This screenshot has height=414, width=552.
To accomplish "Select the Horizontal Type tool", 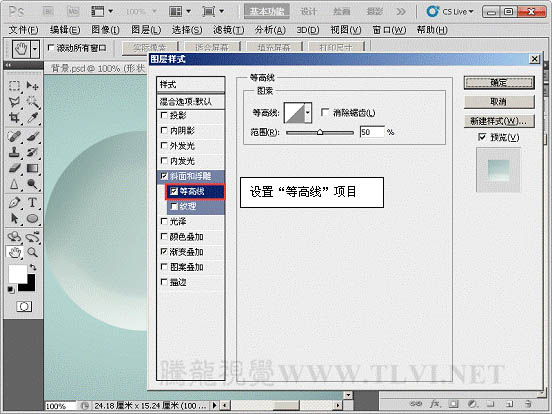I will tap(32, 203).
